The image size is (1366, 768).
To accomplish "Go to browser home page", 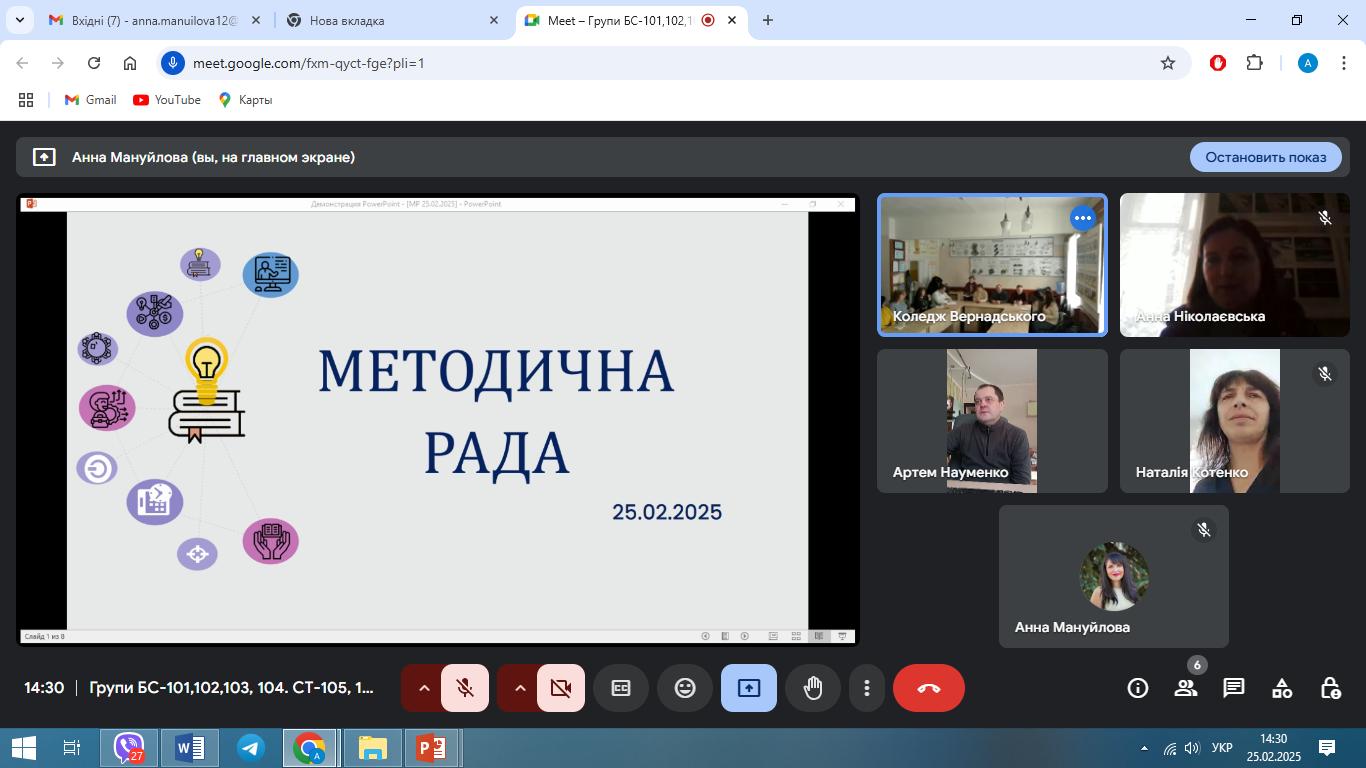I will point(130,63).
